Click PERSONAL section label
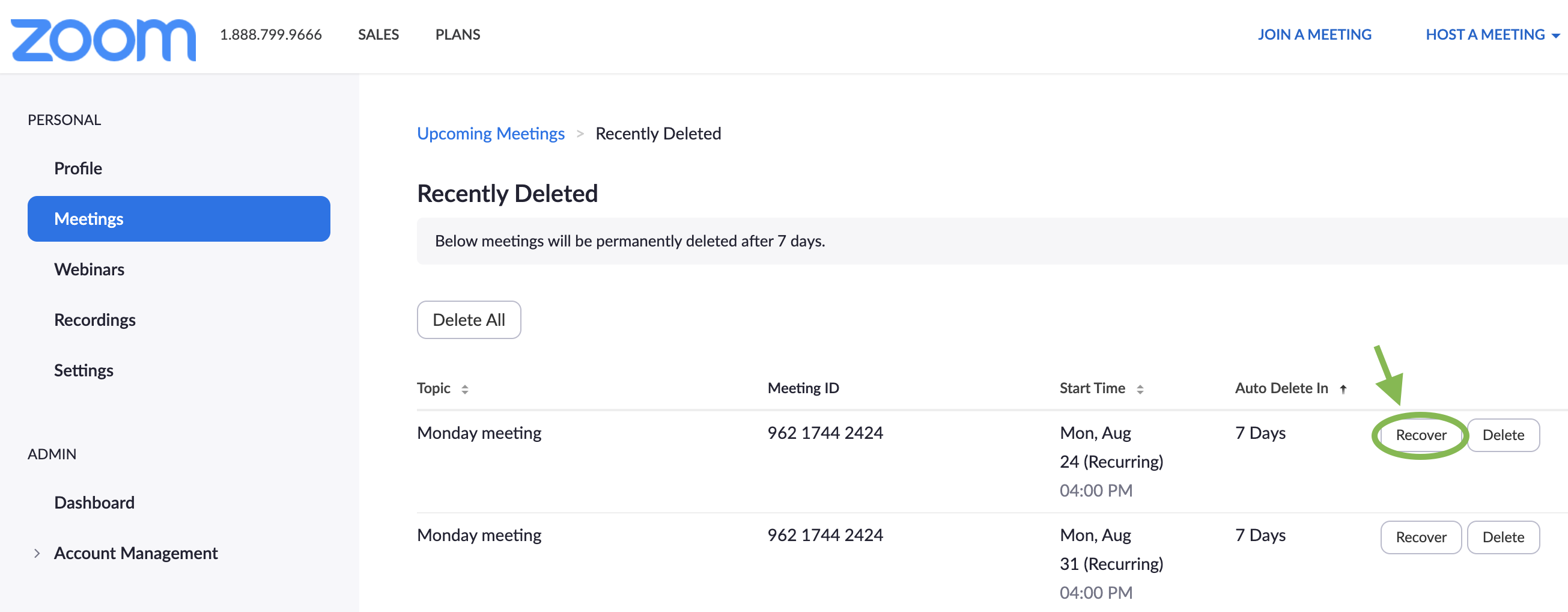This screenshot has width=1568, height=612. [x=64, y=120]
